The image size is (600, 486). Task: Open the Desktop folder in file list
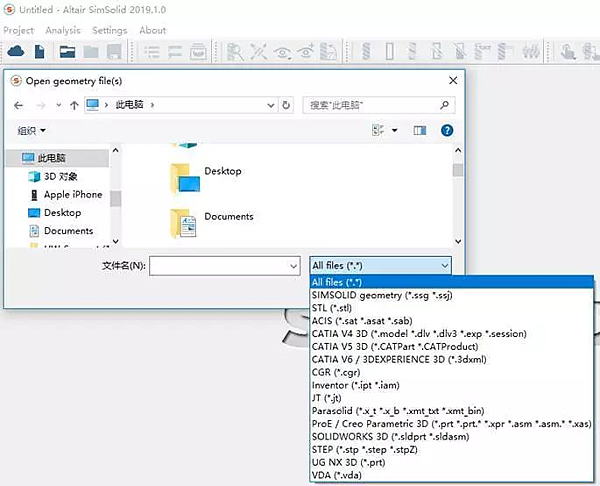pos(207,179)
